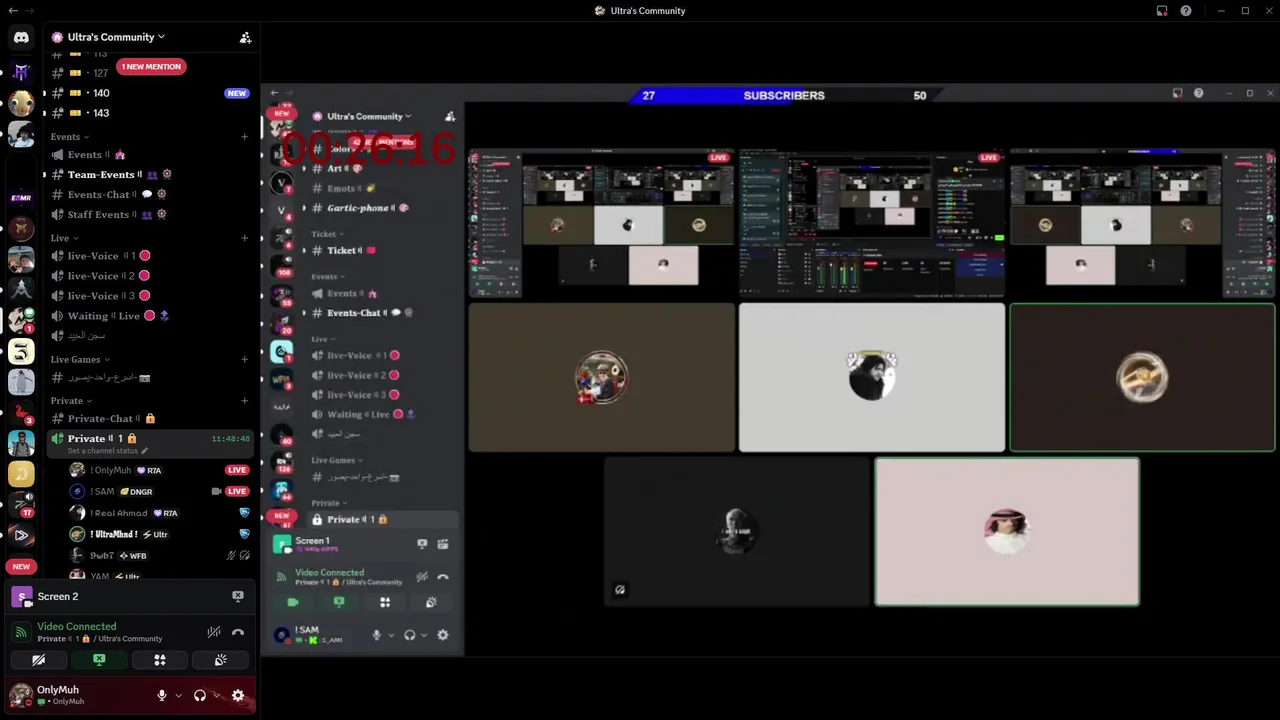1280x720 pixels.
Task: Collapse the Private category
Action: (71, 401)
